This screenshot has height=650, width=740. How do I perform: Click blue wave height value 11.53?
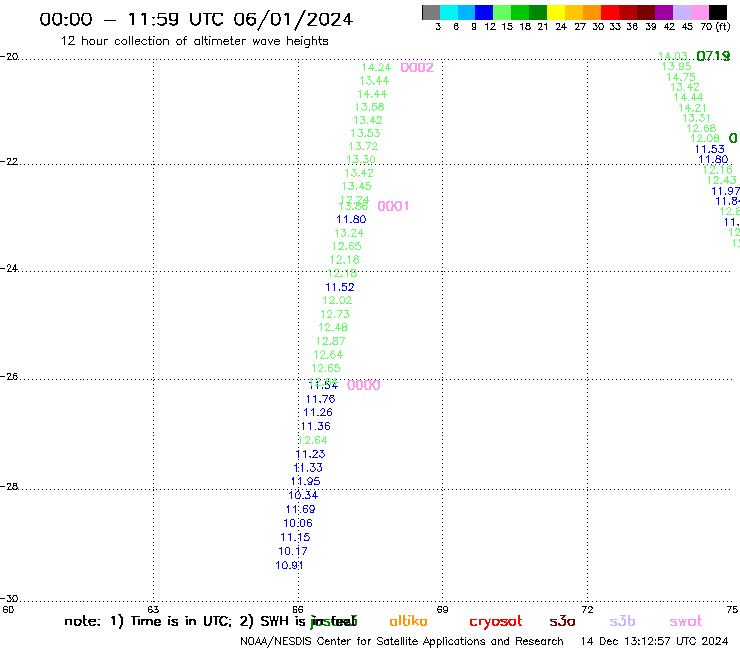point(710,149)
